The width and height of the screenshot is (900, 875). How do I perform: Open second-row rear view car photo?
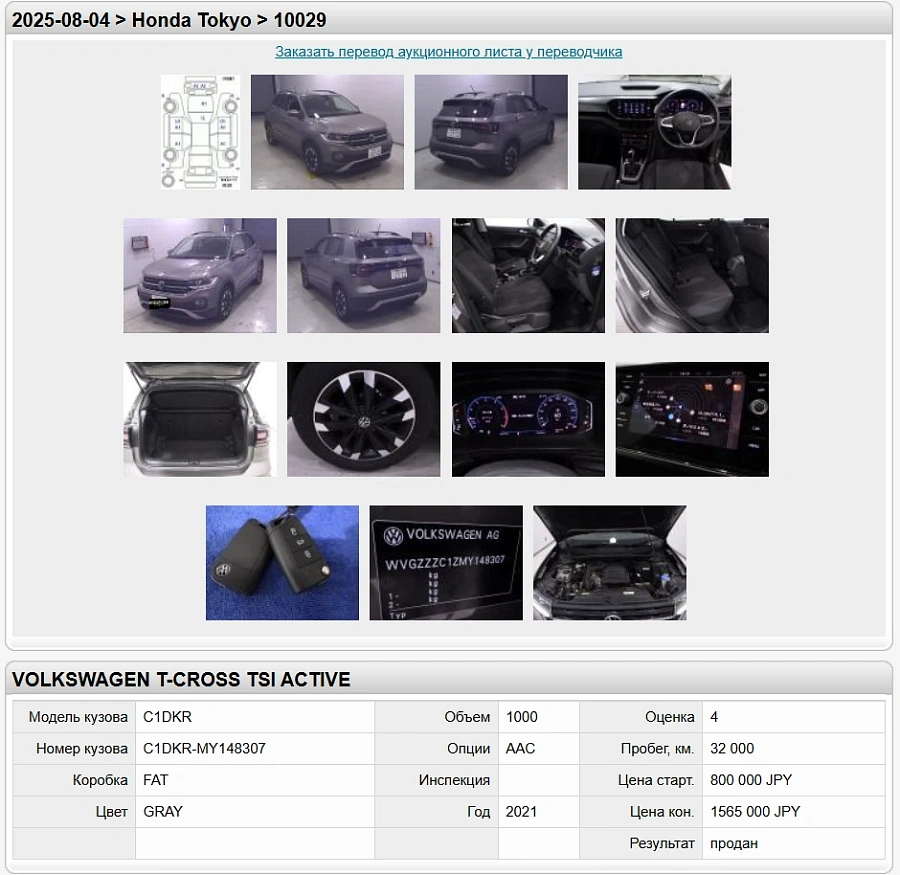[363, 275]
